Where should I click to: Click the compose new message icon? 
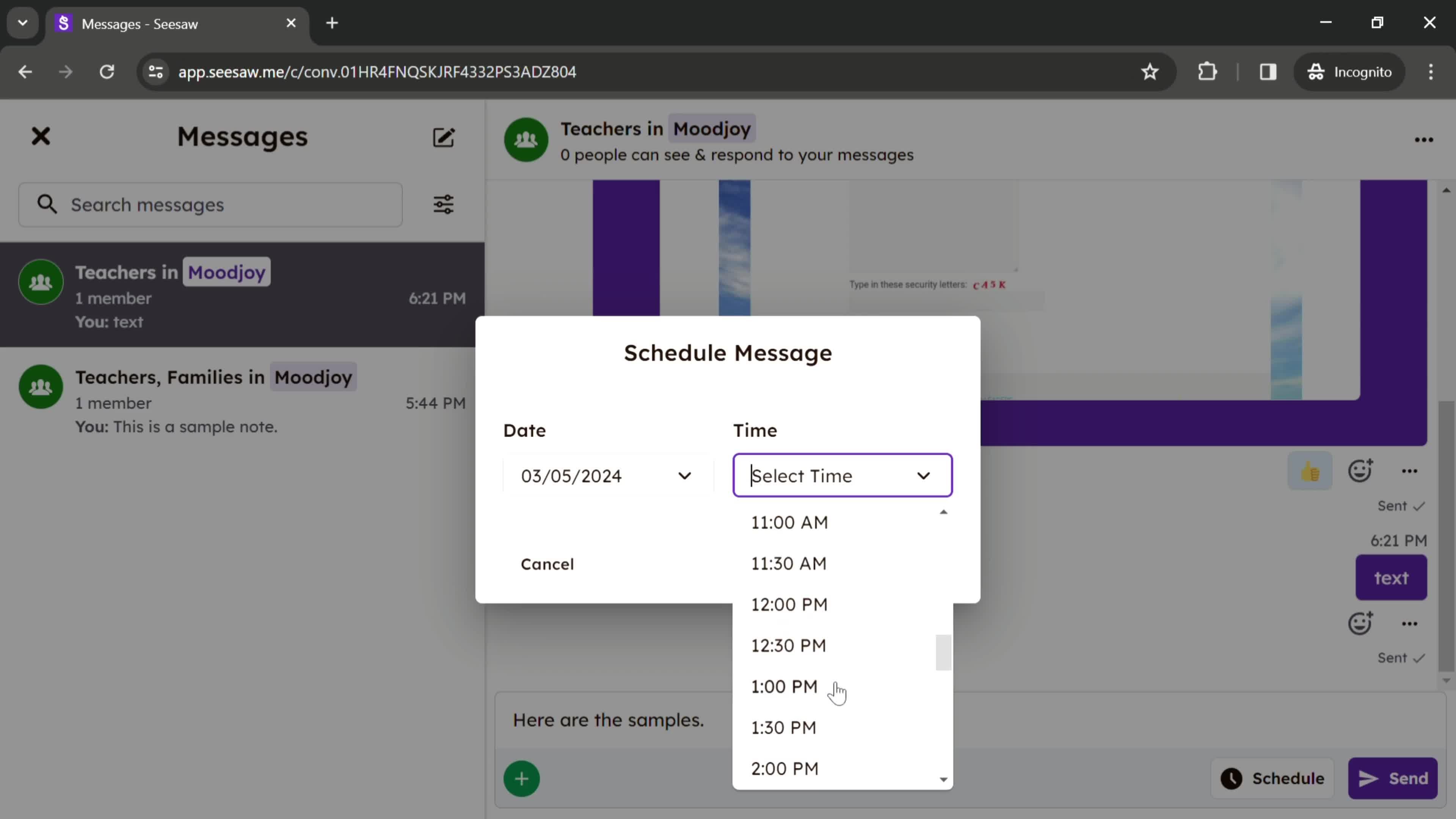pos(444,137)
